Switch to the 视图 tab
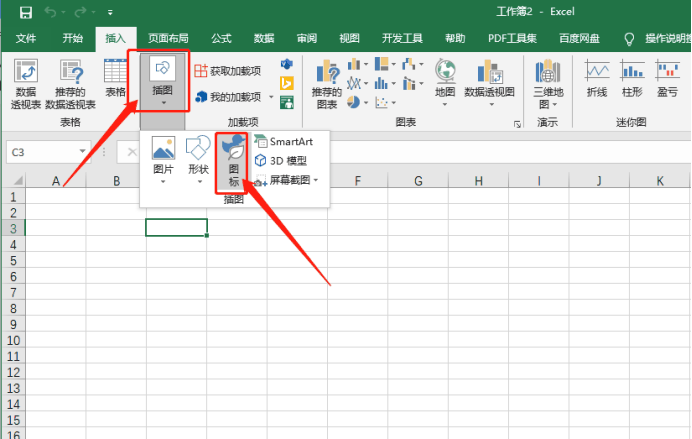The image size is (692, 439). click(x=349, y=39)
